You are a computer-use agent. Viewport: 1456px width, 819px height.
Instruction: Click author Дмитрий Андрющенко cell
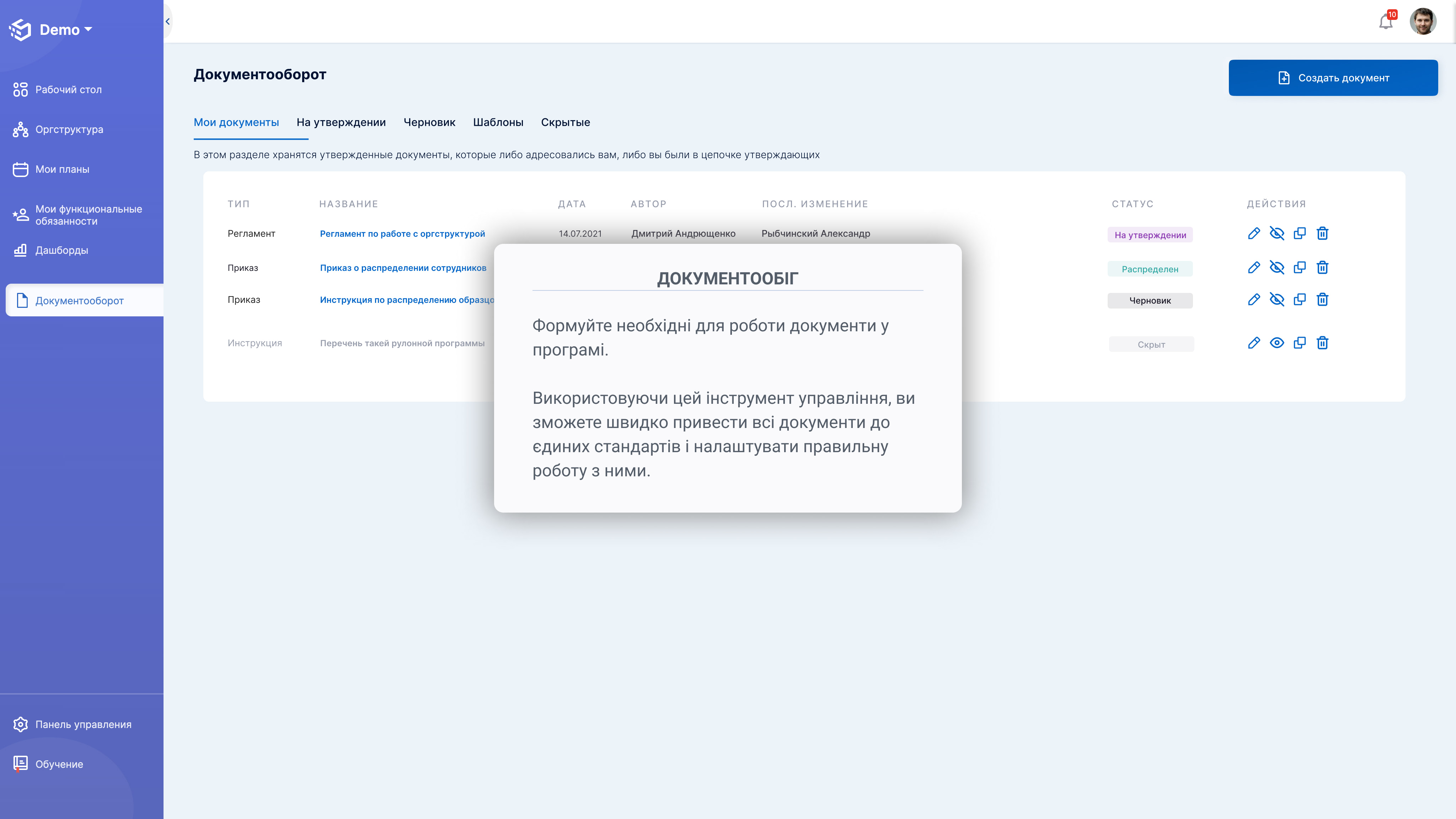[683, 234]
